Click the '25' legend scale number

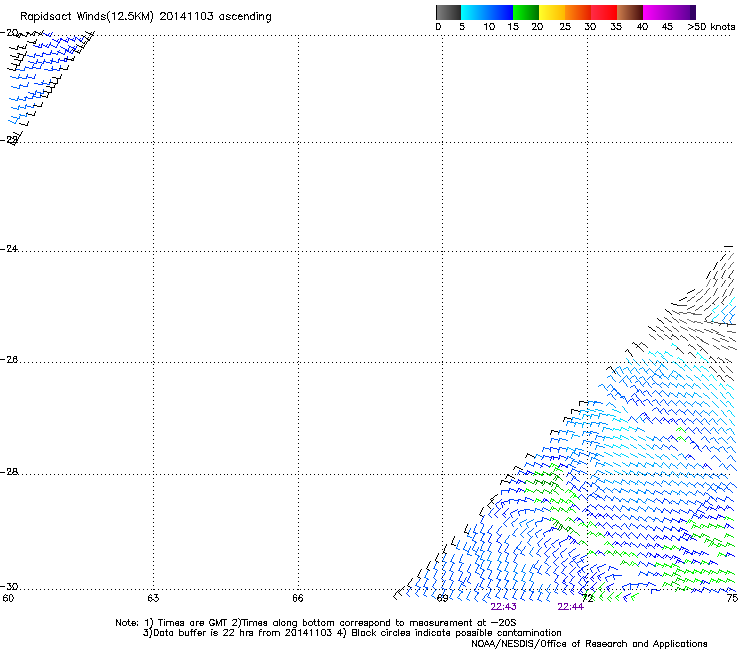(565, 27)
